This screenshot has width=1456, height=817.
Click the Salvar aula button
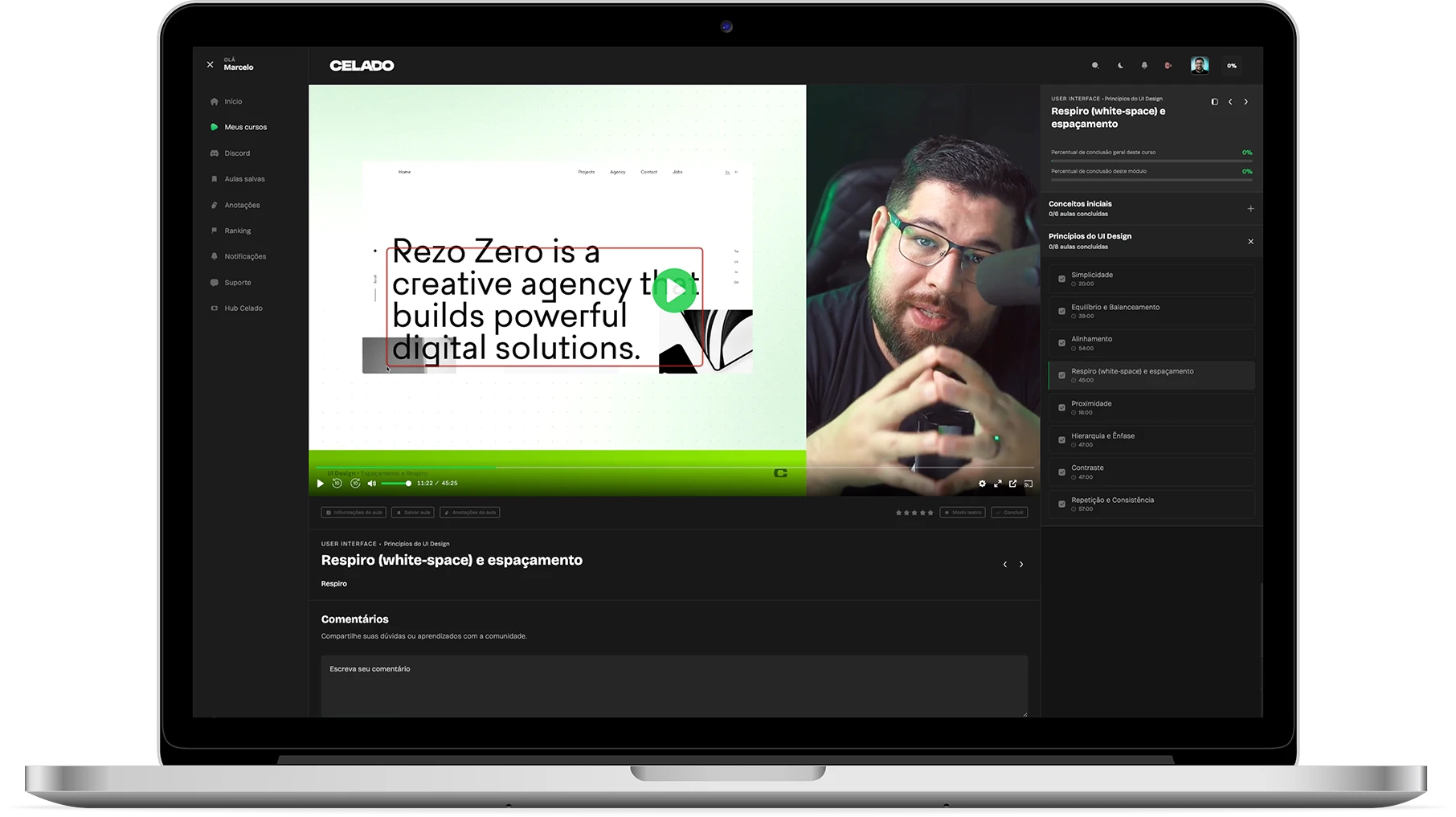click(x=414, y=513)
